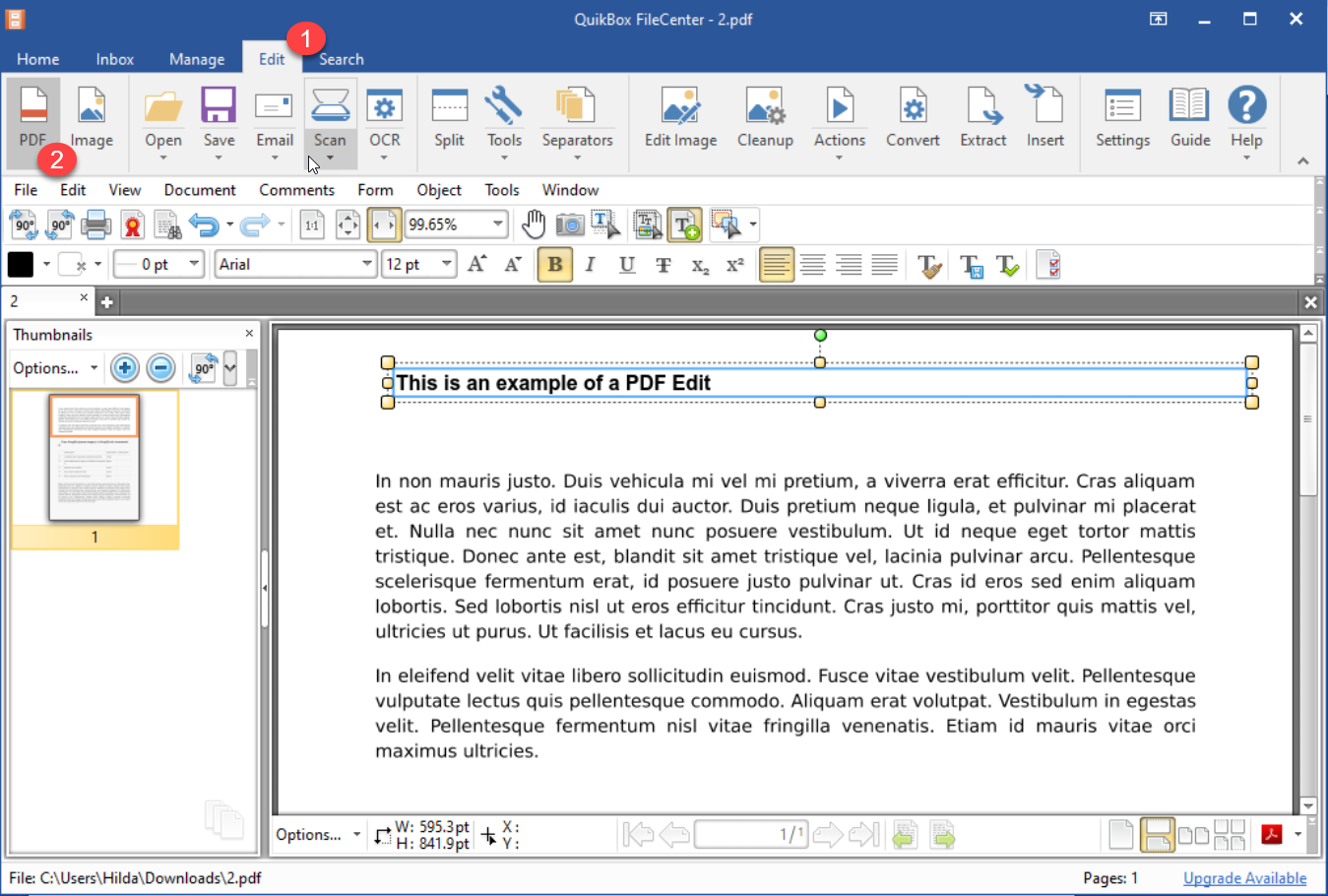Viewport: 1328px width, 896px height.
Task: Select the hand pan tool
Action: tap(534, 224)
